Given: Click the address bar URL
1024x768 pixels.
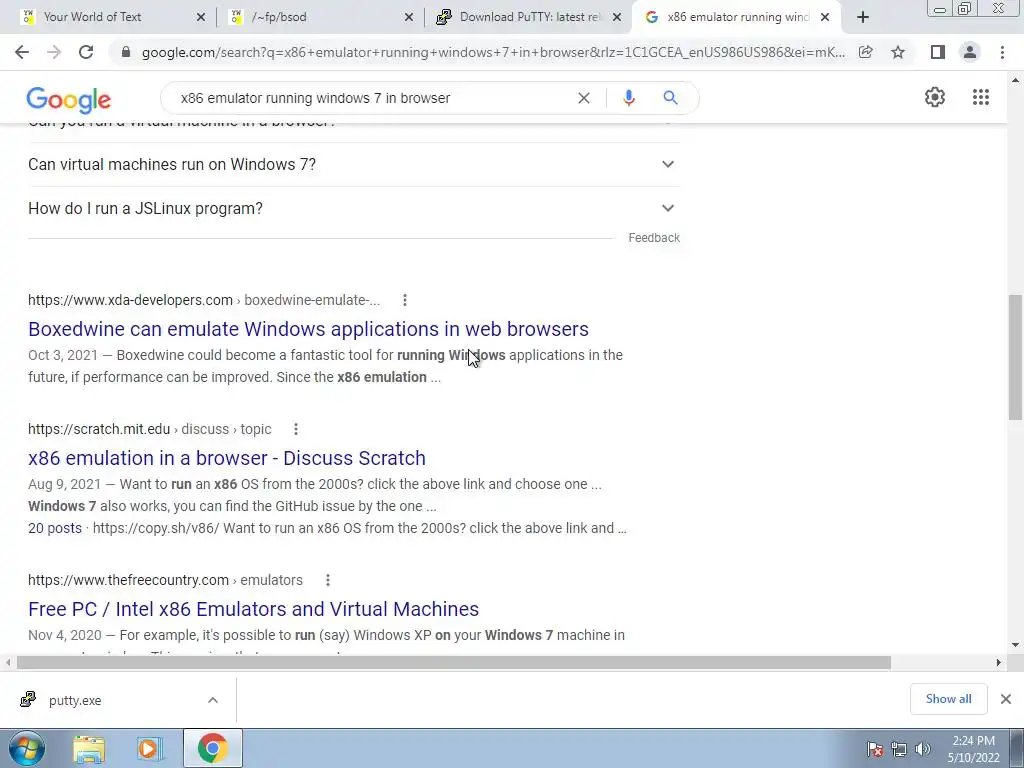Looking at the screenshot, I should click(x=493, y=52).
